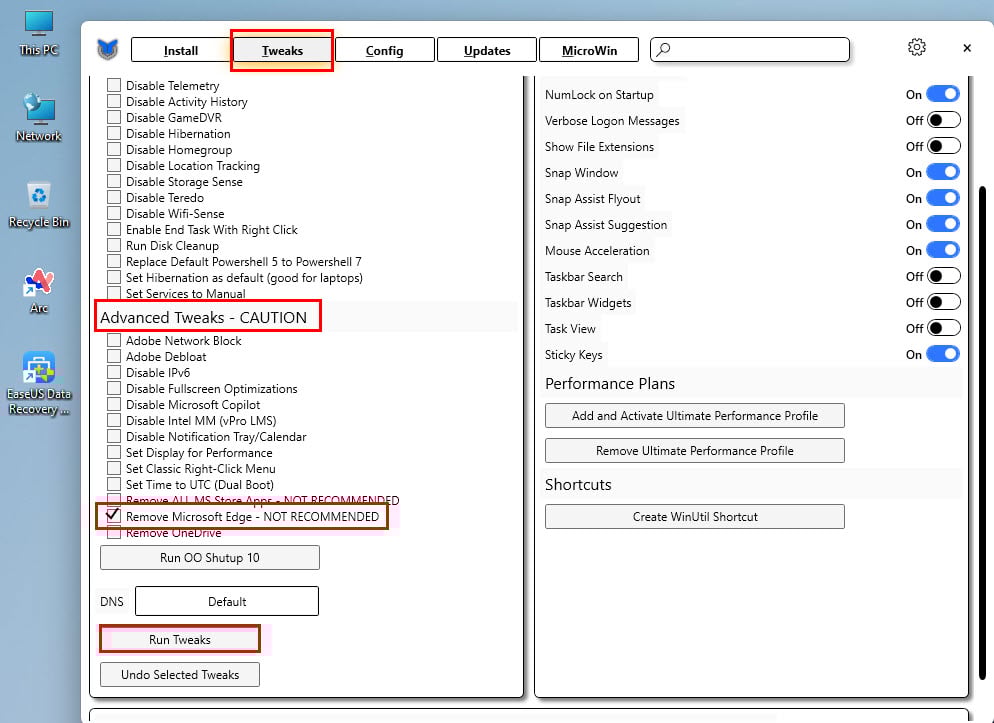Check Adobe Network Block
The width and height of the screenshot is (994, 723).
(114, 340)
